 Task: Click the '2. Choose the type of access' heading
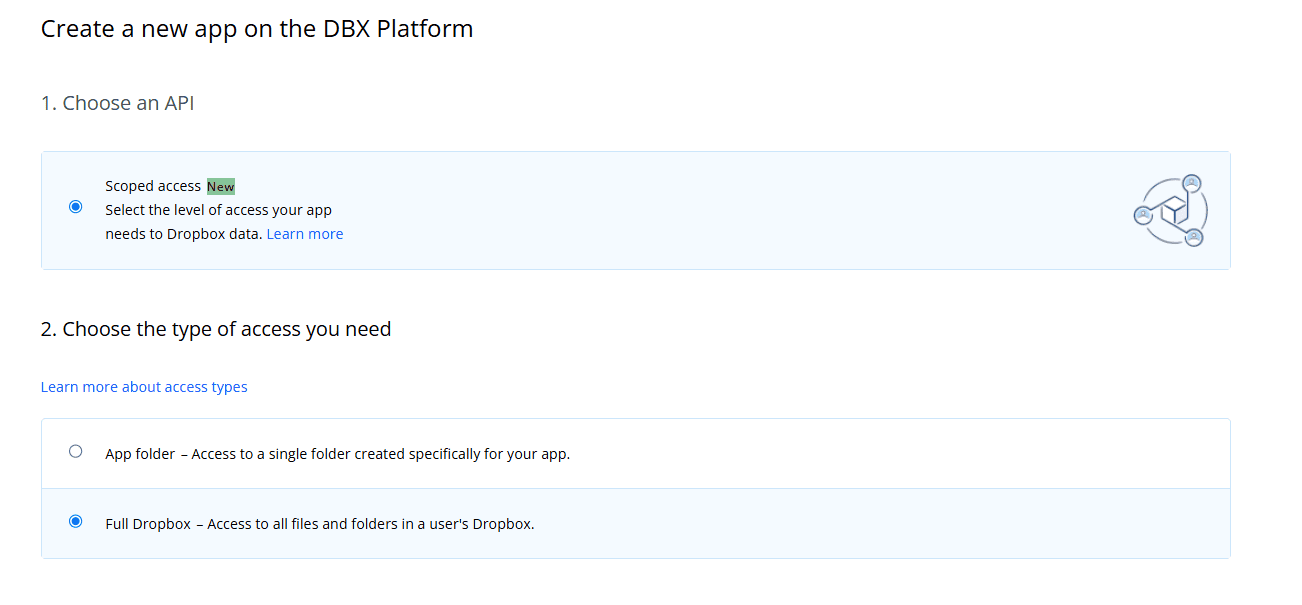click(216, 328)
